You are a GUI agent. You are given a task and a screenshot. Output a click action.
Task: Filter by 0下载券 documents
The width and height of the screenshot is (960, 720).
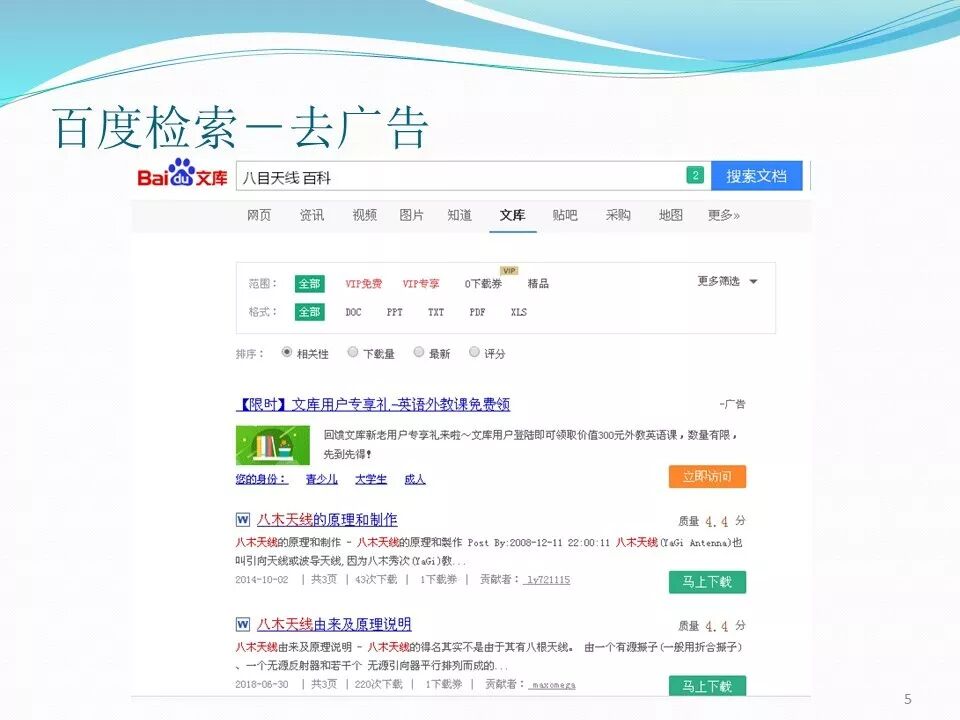[x=483, y=283]
